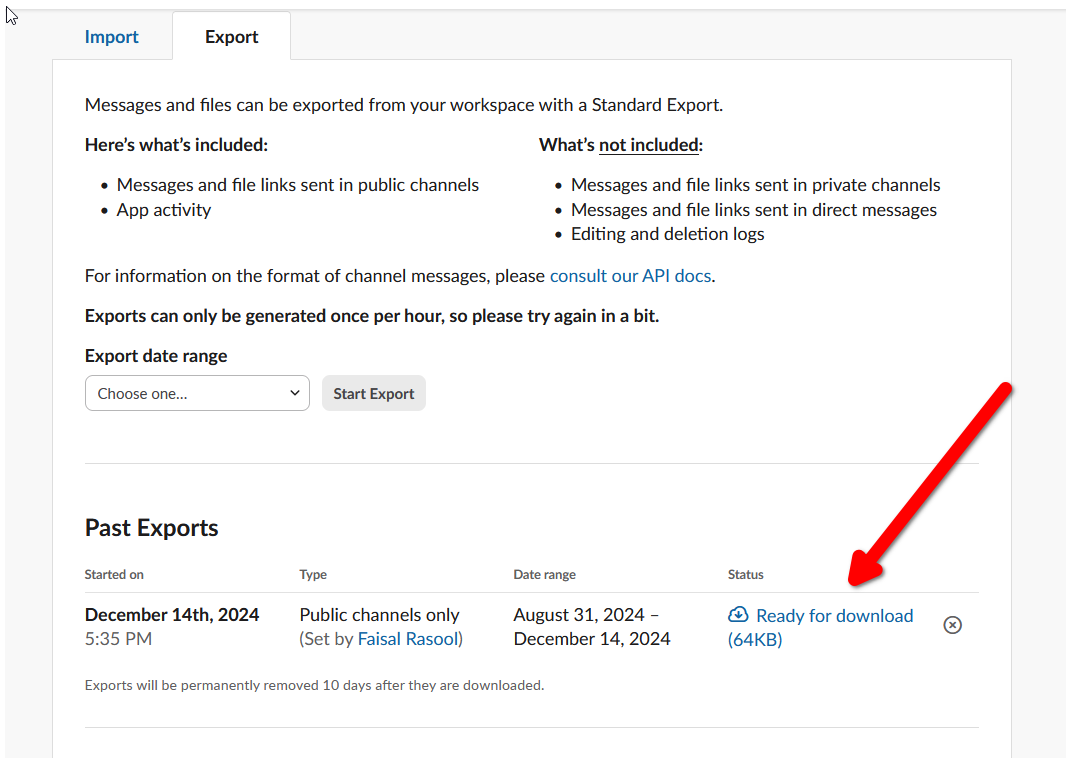Screen dimensions: 1066x758
Task: Click the December 14th, 2024 start date
Action: 172,615
